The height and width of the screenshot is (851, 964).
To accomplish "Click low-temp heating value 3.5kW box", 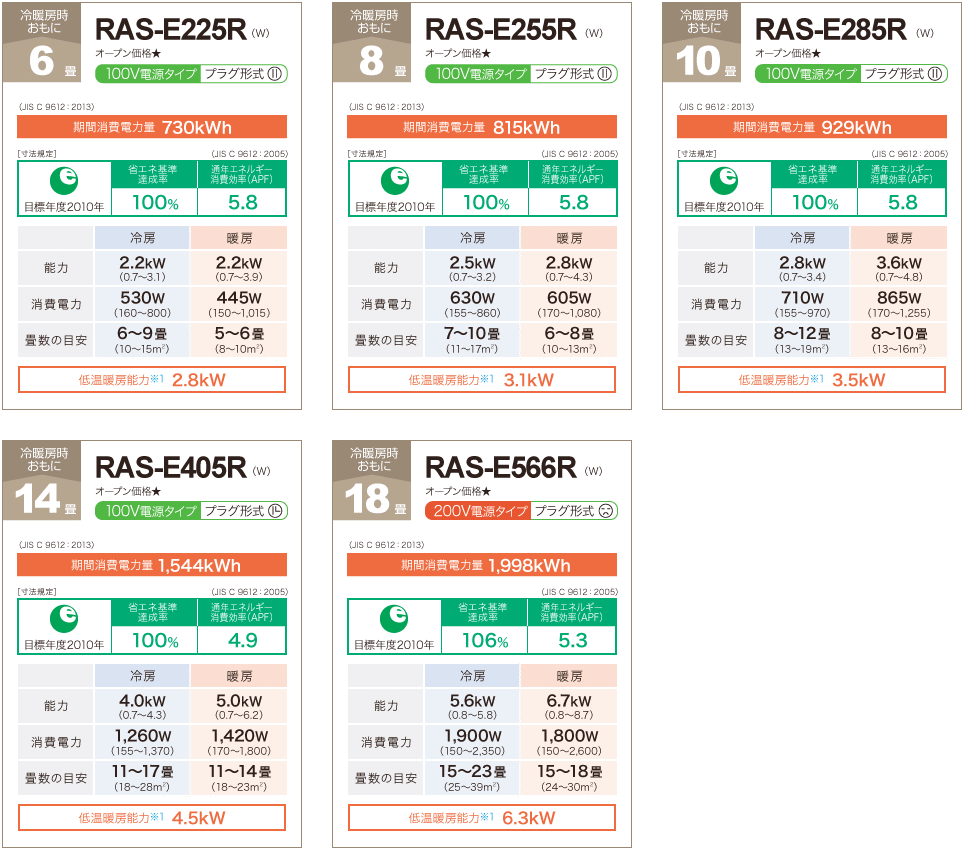I will (812, 379).
